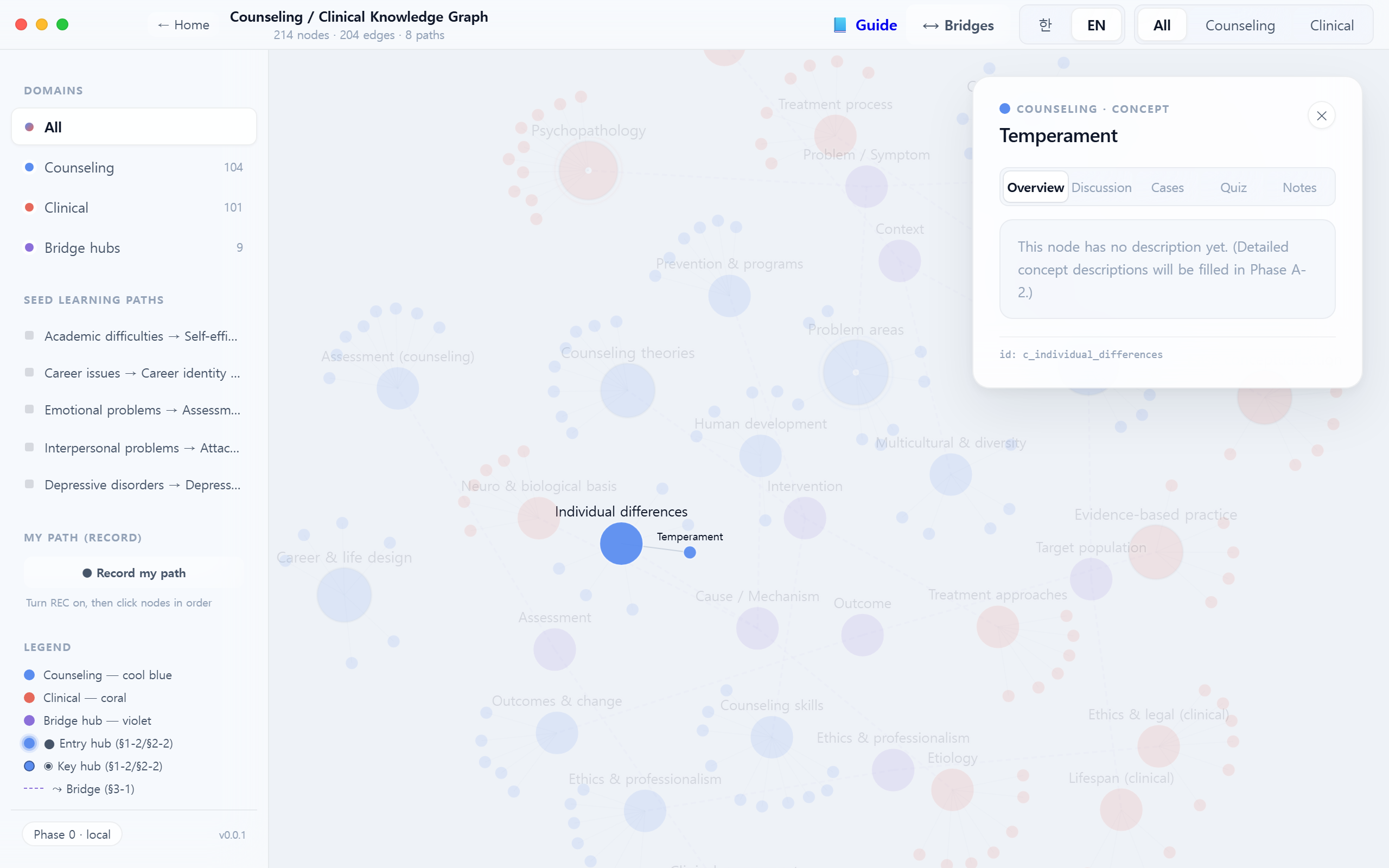The height and width of the screenshot is (868, 1389).
Task: Select the Overview tab
Action: coord(1035,187)
